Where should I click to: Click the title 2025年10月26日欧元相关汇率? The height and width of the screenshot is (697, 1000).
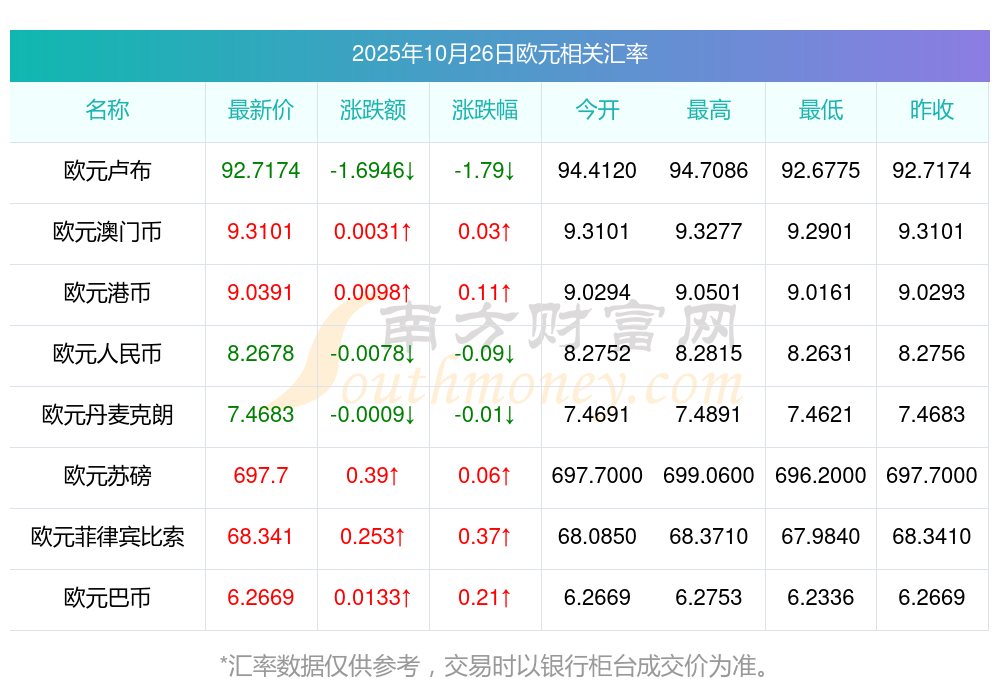pyautogui.click(x=499, y=54)
